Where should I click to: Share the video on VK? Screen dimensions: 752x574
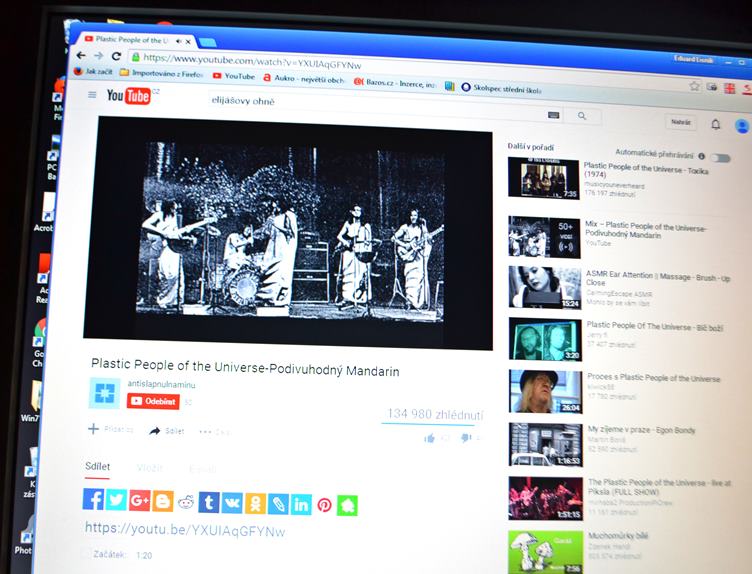click(232, 503)
